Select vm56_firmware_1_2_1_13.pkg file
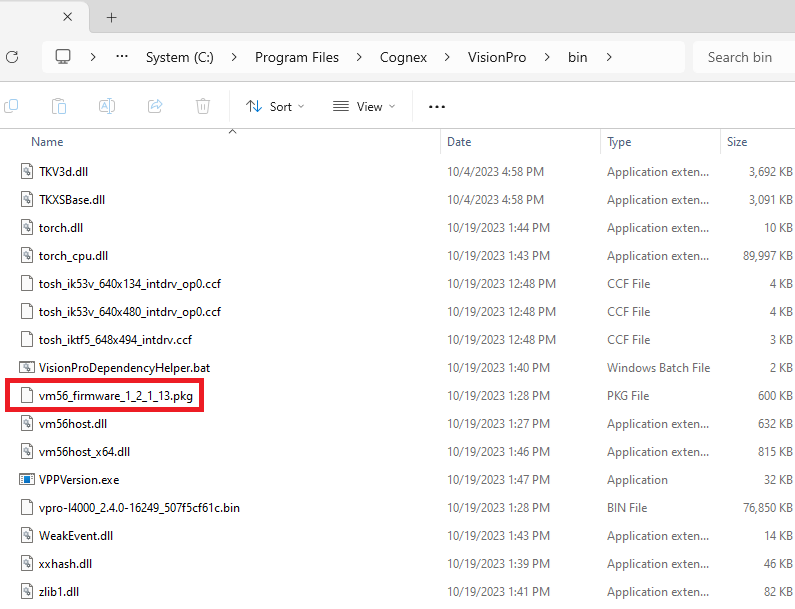This screenshot has height=609, width=795. click(x=115, y=396)
